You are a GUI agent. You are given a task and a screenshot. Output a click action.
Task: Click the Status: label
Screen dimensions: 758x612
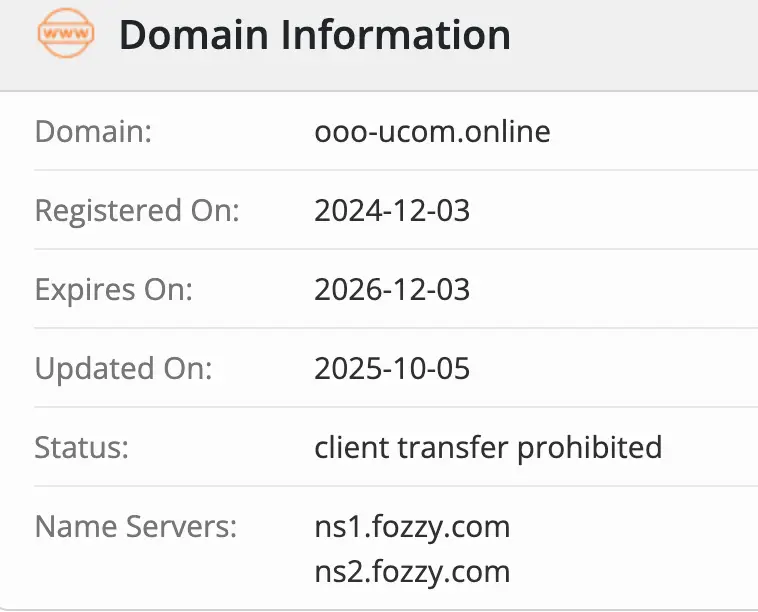pos(82,447)
